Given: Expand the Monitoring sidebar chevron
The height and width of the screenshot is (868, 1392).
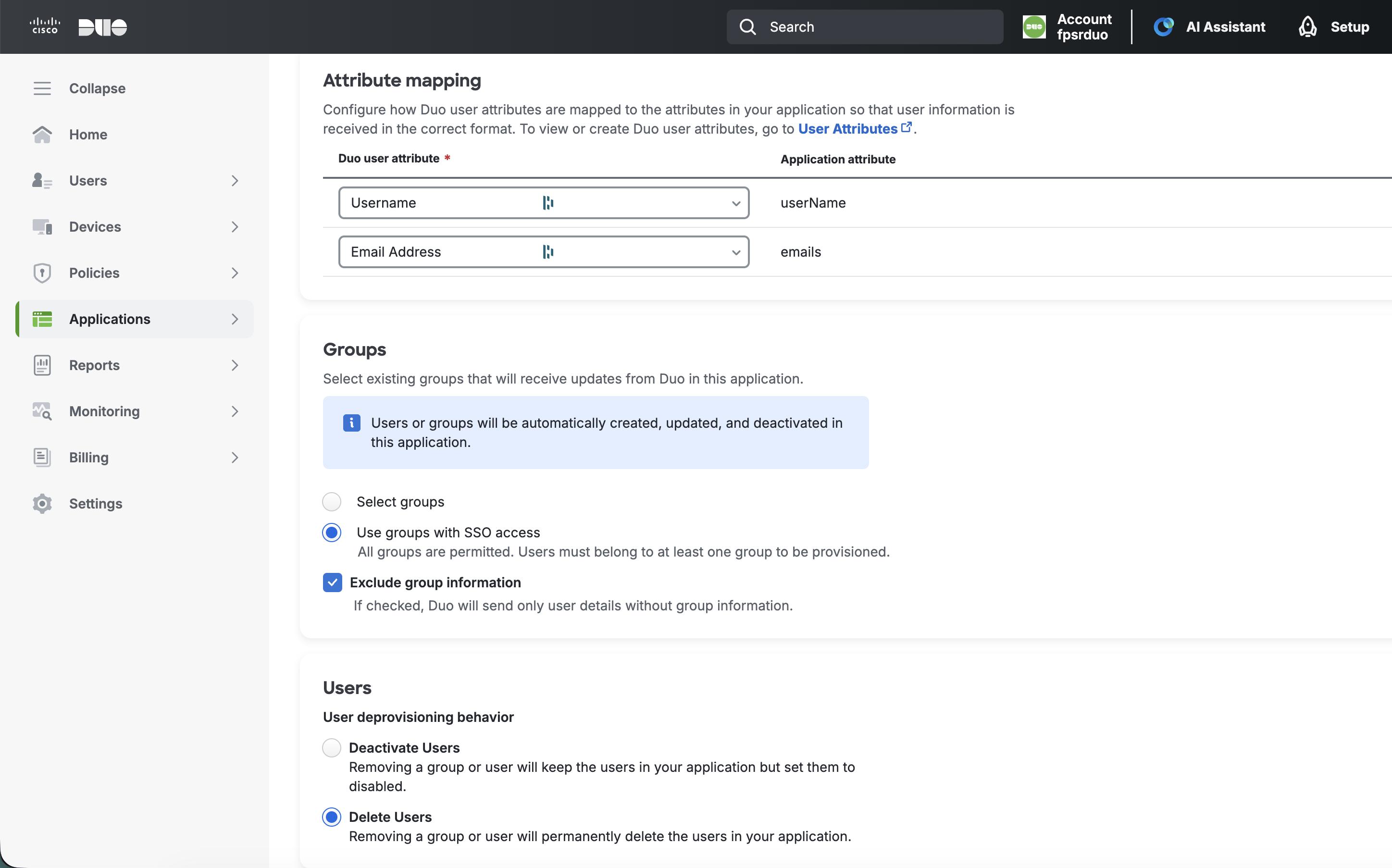Looking at the screenshot, I should coord(235,411).
